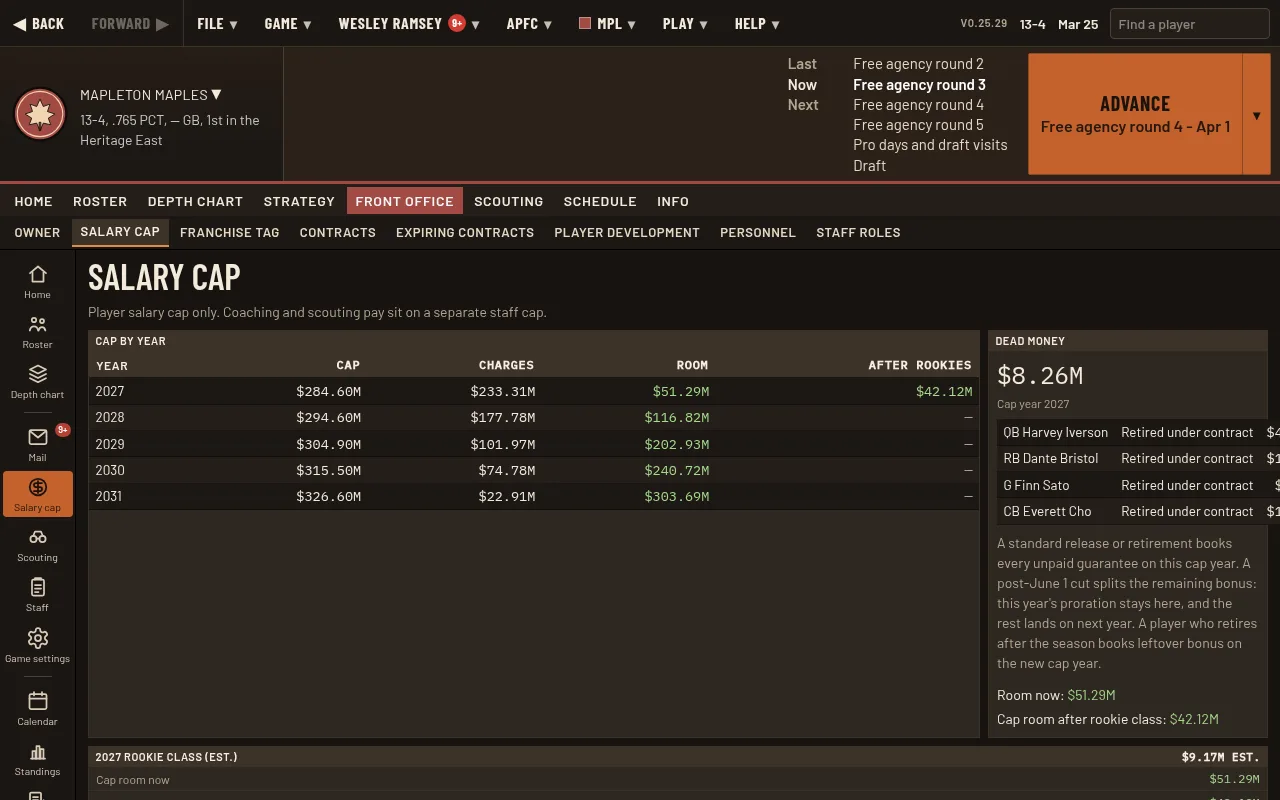The height and width of the screenshot is (800, 1280).
Task: Open the Help dropdown menu
Action: click(x=757, y=24)
